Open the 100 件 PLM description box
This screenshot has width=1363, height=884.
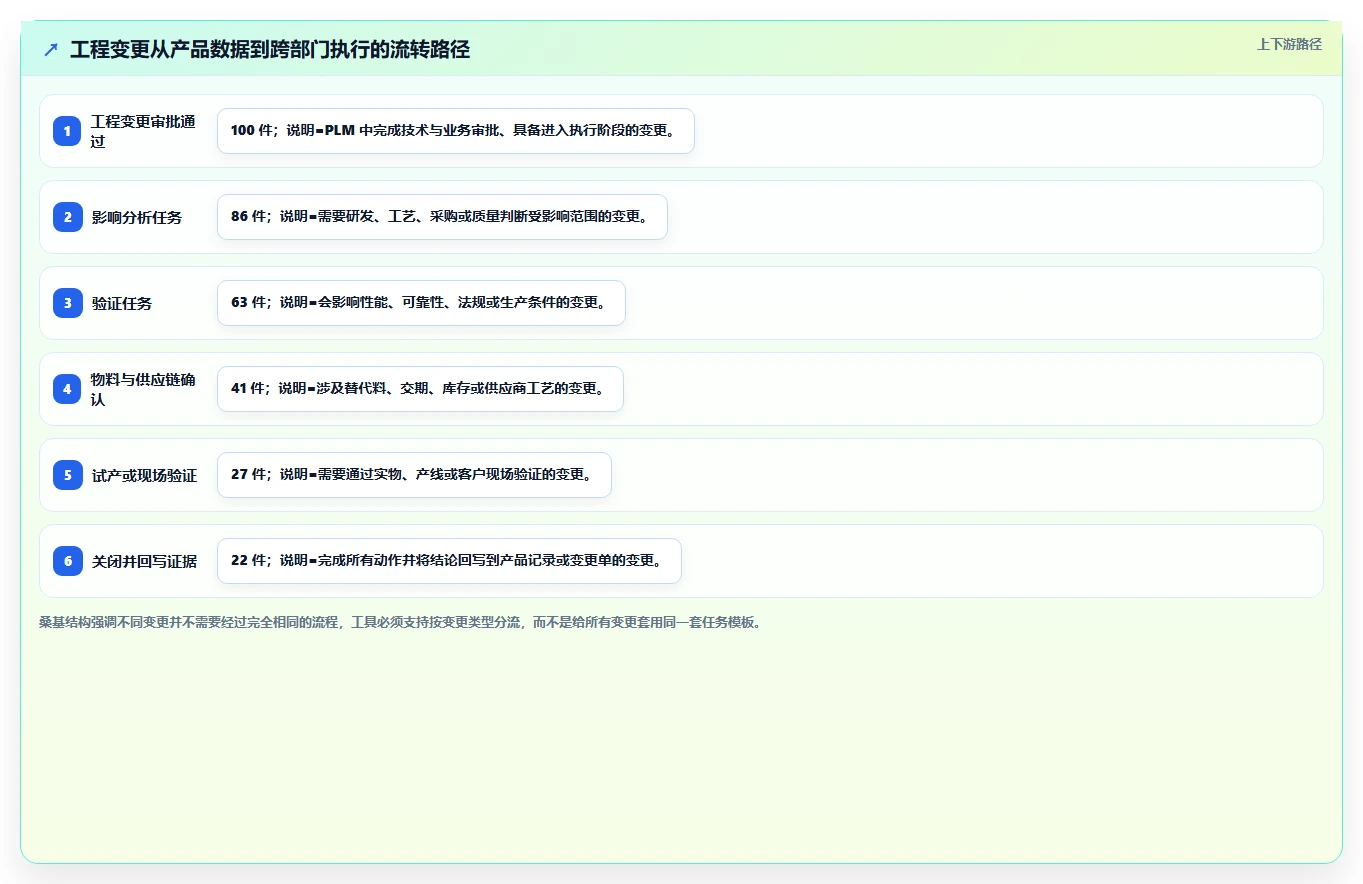point(456,131)
